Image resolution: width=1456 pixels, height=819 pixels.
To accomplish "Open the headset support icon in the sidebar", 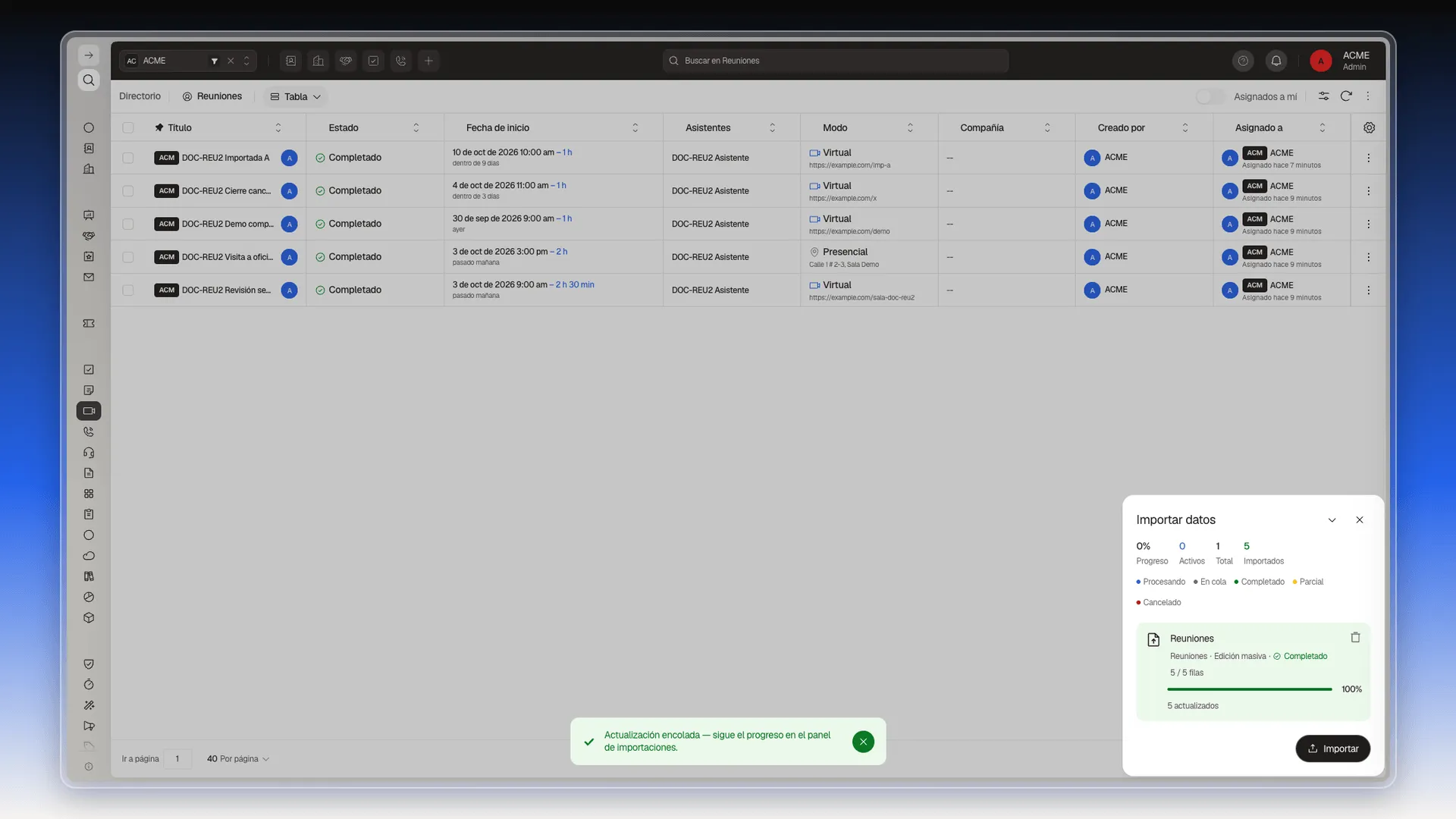I will click(89, 453).
